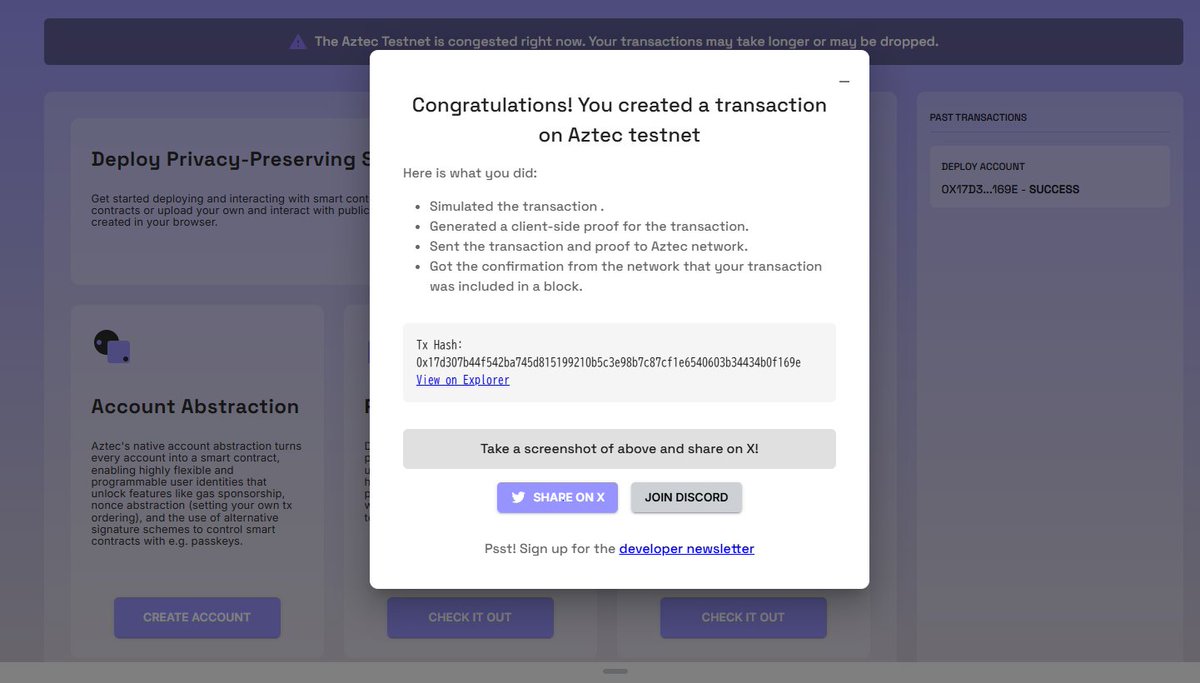Click the Twitter bird icon in Share button
Screen dimensions: 1200x683
click(x=518, y=497)
